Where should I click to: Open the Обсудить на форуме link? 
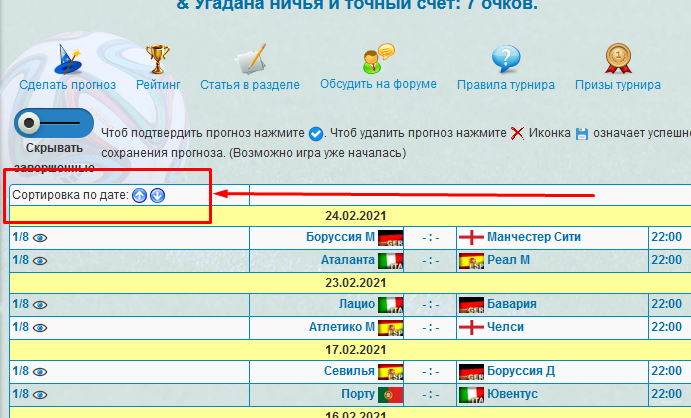[x=378, y=84]
